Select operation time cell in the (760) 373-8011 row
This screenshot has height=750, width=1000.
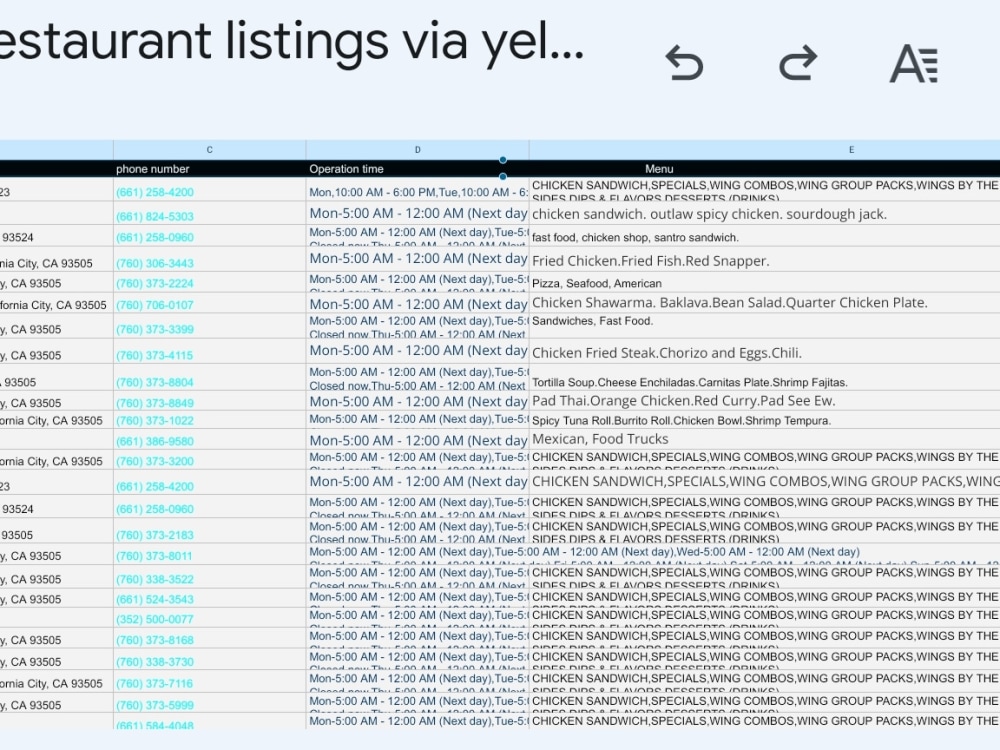[x=418, y=554]
